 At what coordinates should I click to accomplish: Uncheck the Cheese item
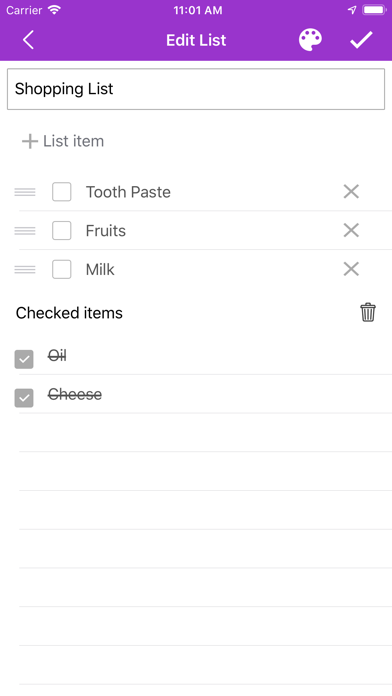(x=24, y=398)
